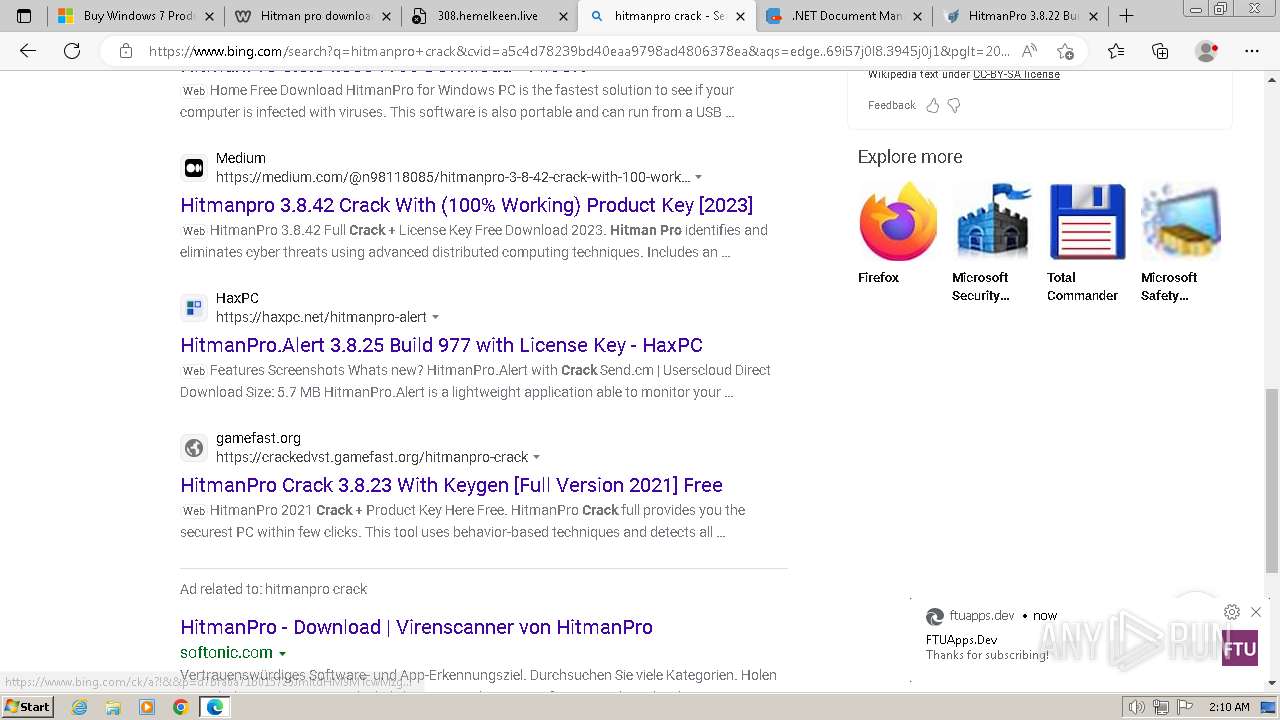Click the browser Back arrow
Viewport: 1280px width, 720px height.
point(28,51)
